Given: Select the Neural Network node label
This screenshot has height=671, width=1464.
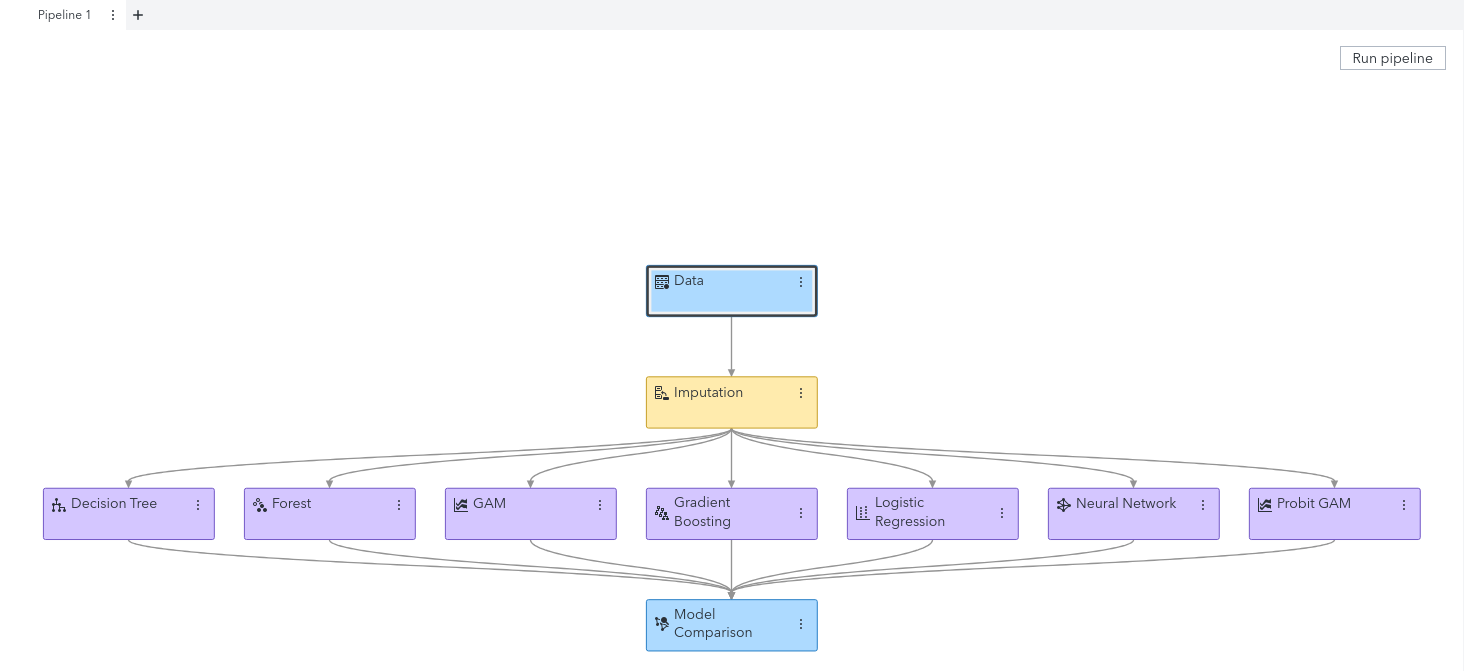Looking at the screenshot, I should pos(1126,504).
